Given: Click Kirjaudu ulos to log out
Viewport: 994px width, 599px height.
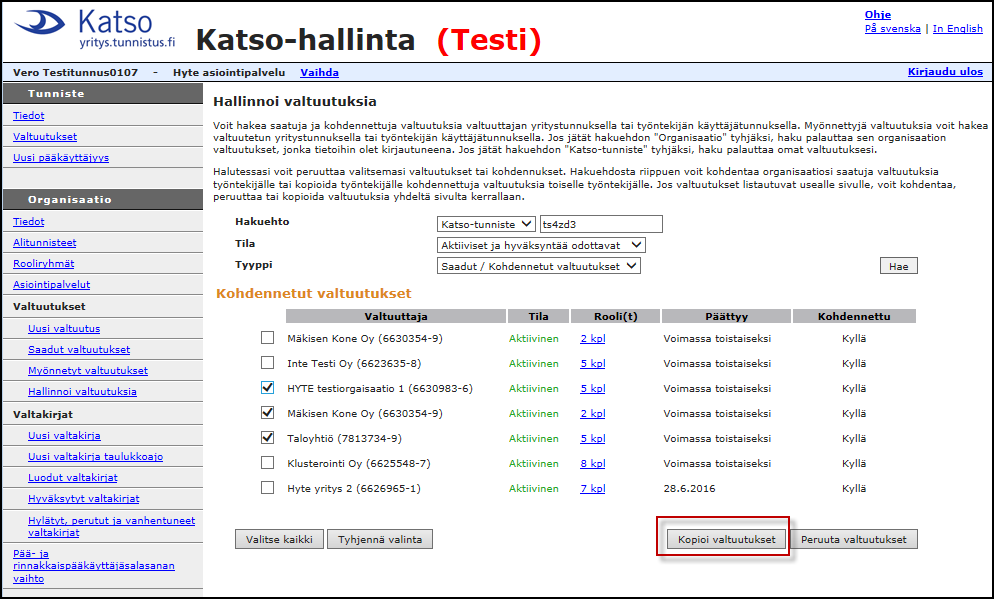Looking at the screenshot, I should point(945,72).
